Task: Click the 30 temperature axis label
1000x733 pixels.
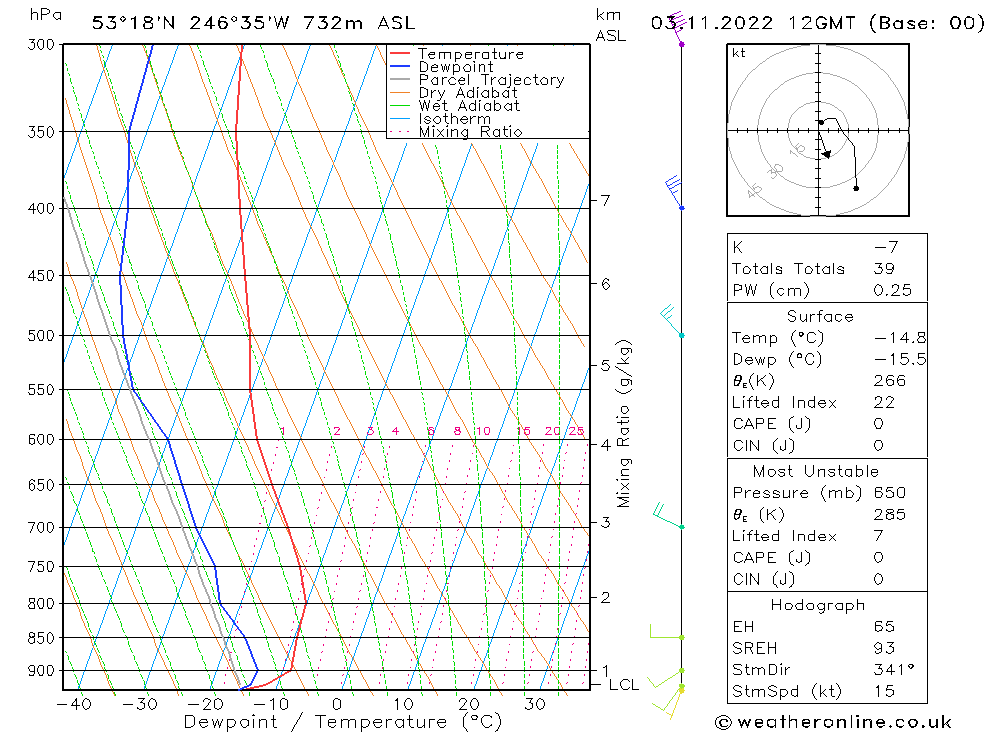Action: coord(534,704)
